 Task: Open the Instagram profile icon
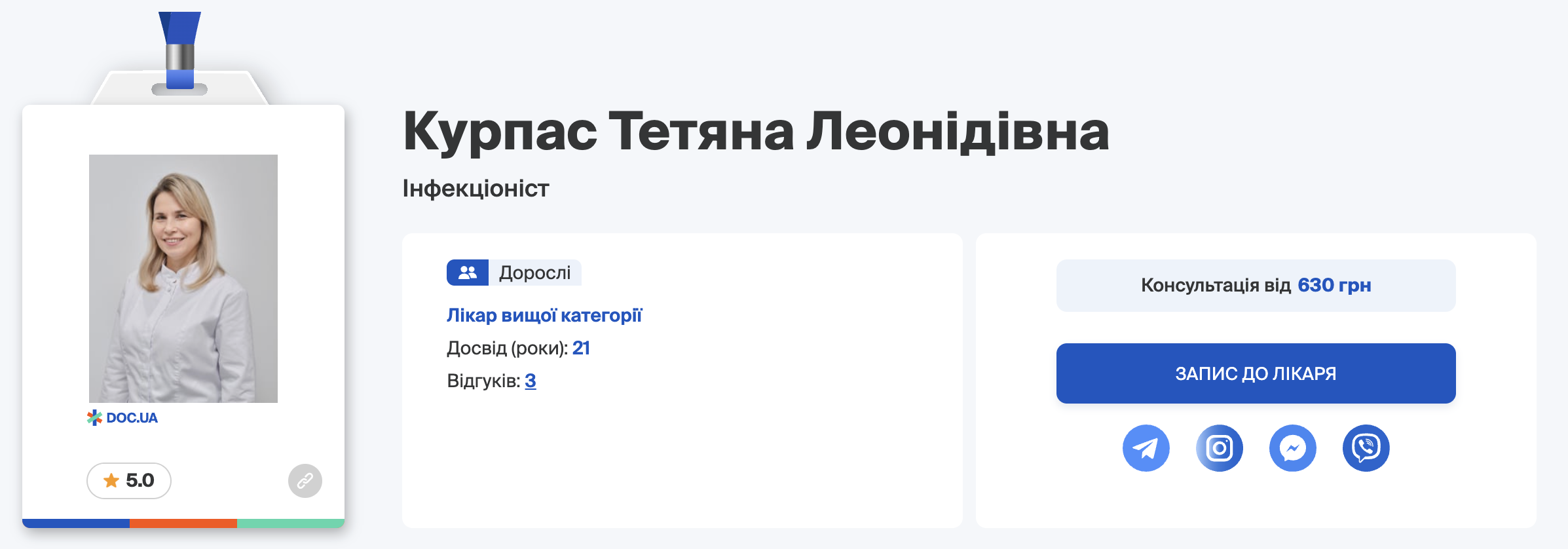(1219, 448)
